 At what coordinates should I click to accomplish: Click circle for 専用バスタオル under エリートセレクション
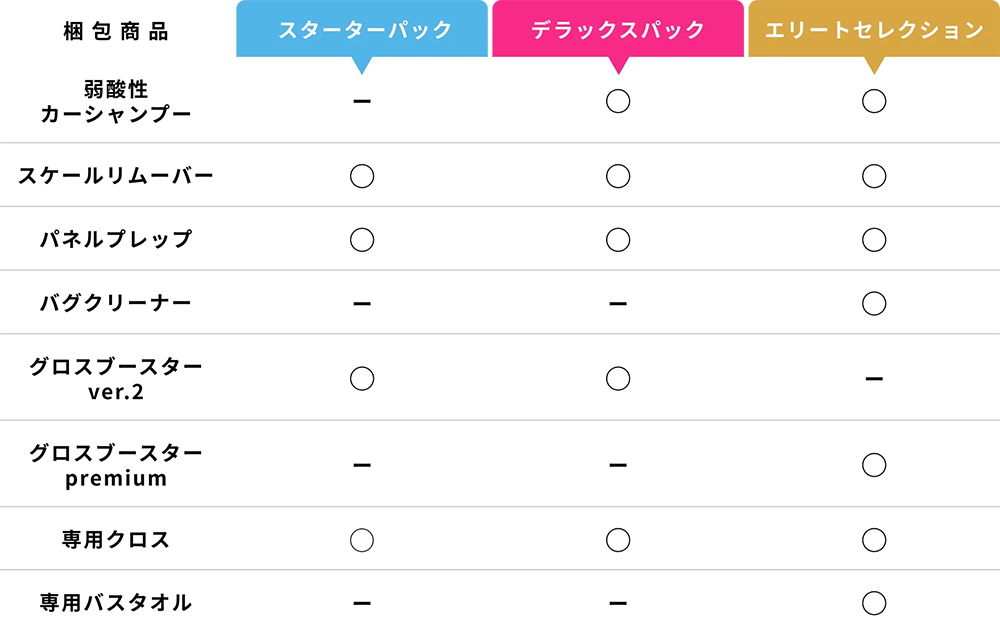click(874, 603)
